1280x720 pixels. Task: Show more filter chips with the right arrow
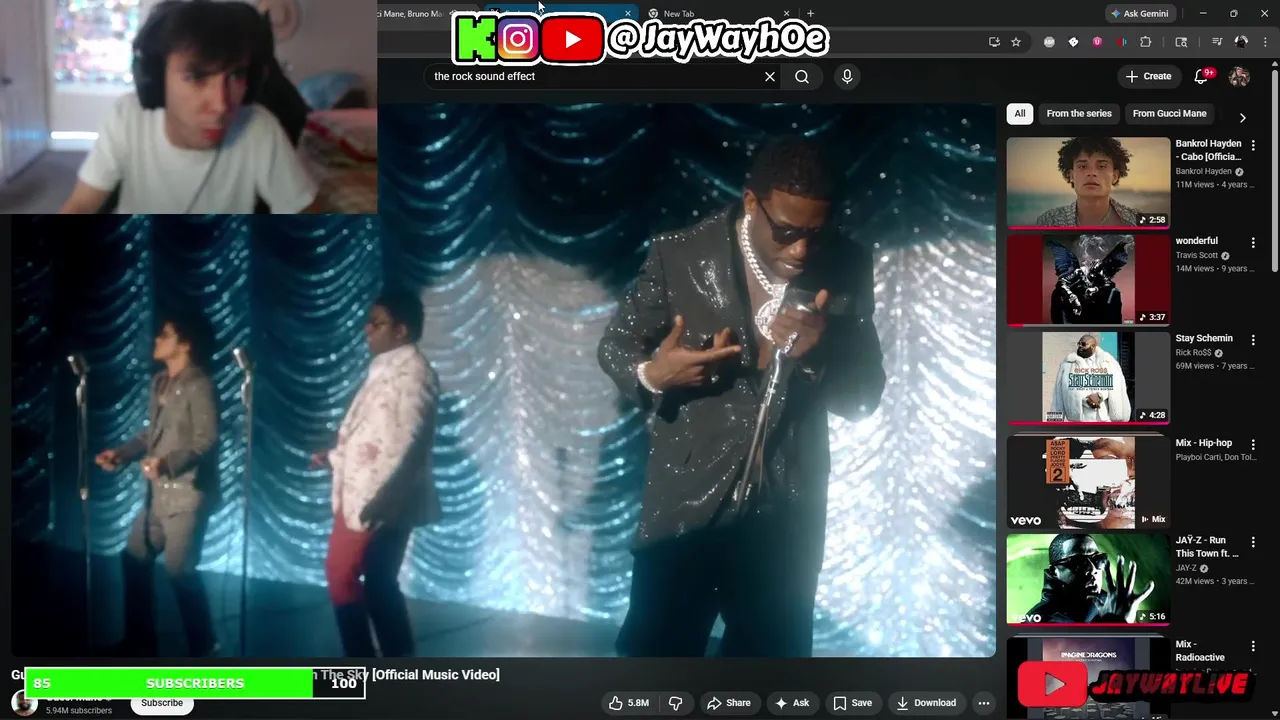[1242, 117]
